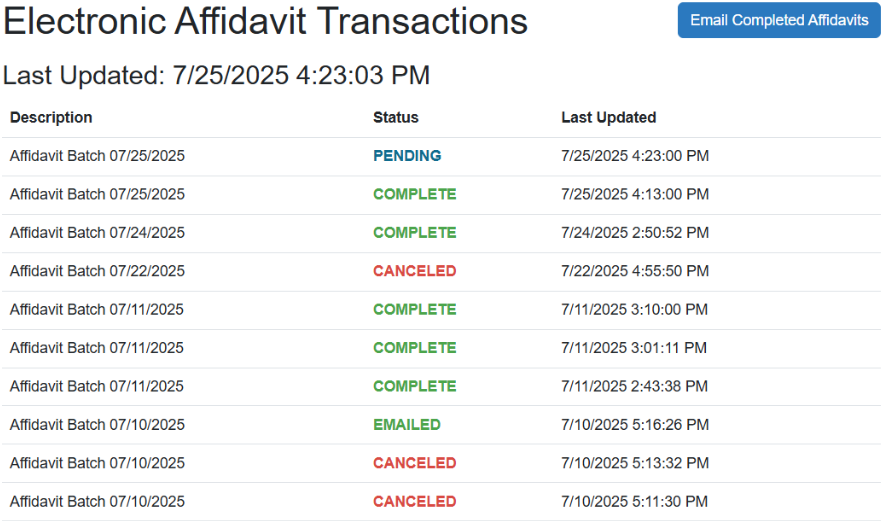The height and width of the screenshot is (524, 884).
Task: Open the batch updated 7/11/2025 3:01:11 PM
Action: [x=441, y=348]
